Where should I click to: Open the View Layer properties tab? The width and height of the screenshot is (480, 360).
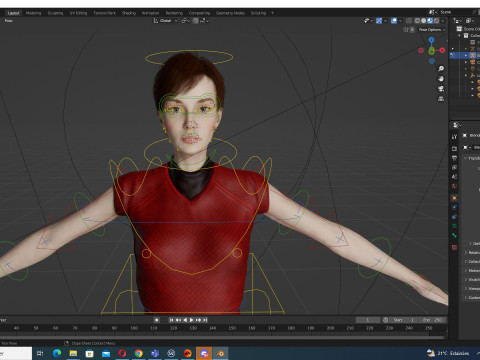[x=454, y=167]
